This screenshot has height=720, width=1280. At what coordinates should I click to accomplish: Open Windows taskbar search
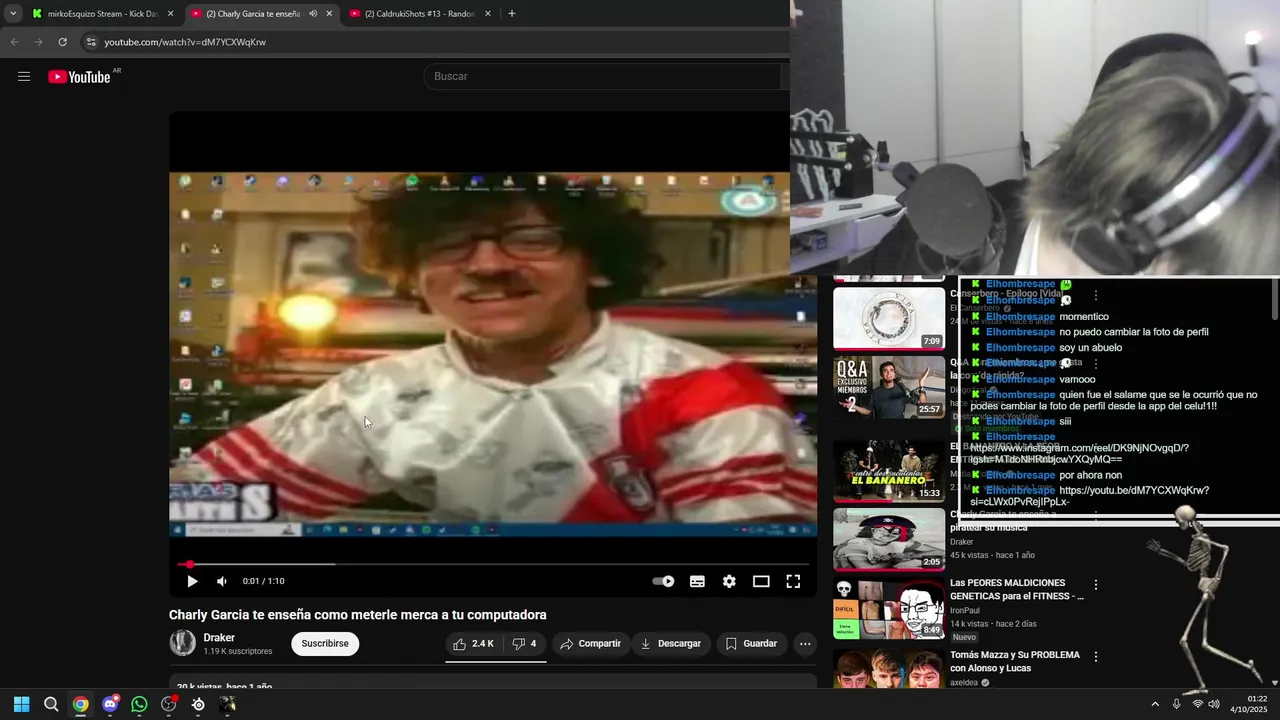tap(51, 704)
